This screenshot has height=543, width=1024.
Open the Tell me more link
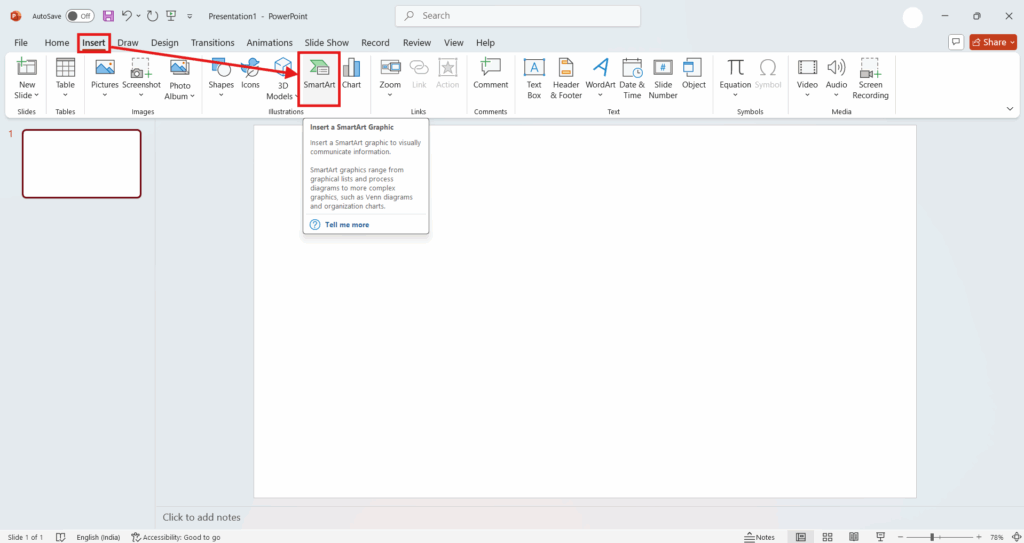pyautogui.click(x=347, y=225)
